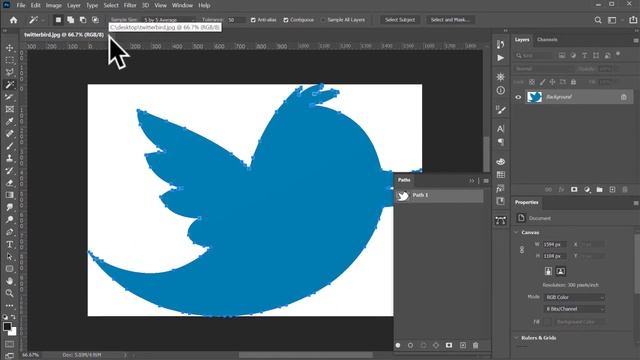Select the Spot Healing Brush tool
Image resolution: width=640 pixels, height=360 pixels.
point(9,133)
